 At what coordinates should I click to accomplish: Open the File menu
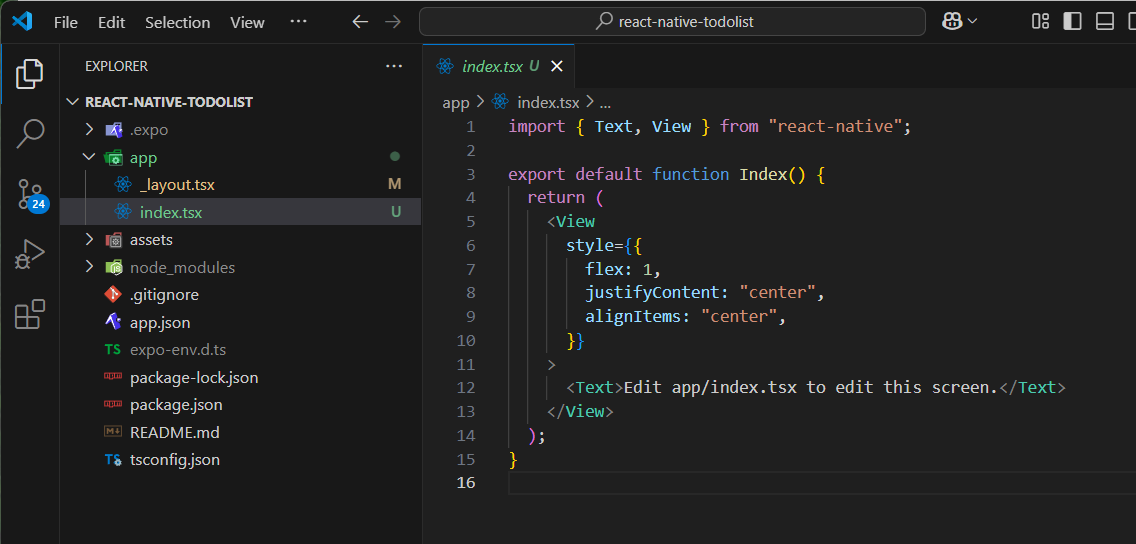click(65, 22)
